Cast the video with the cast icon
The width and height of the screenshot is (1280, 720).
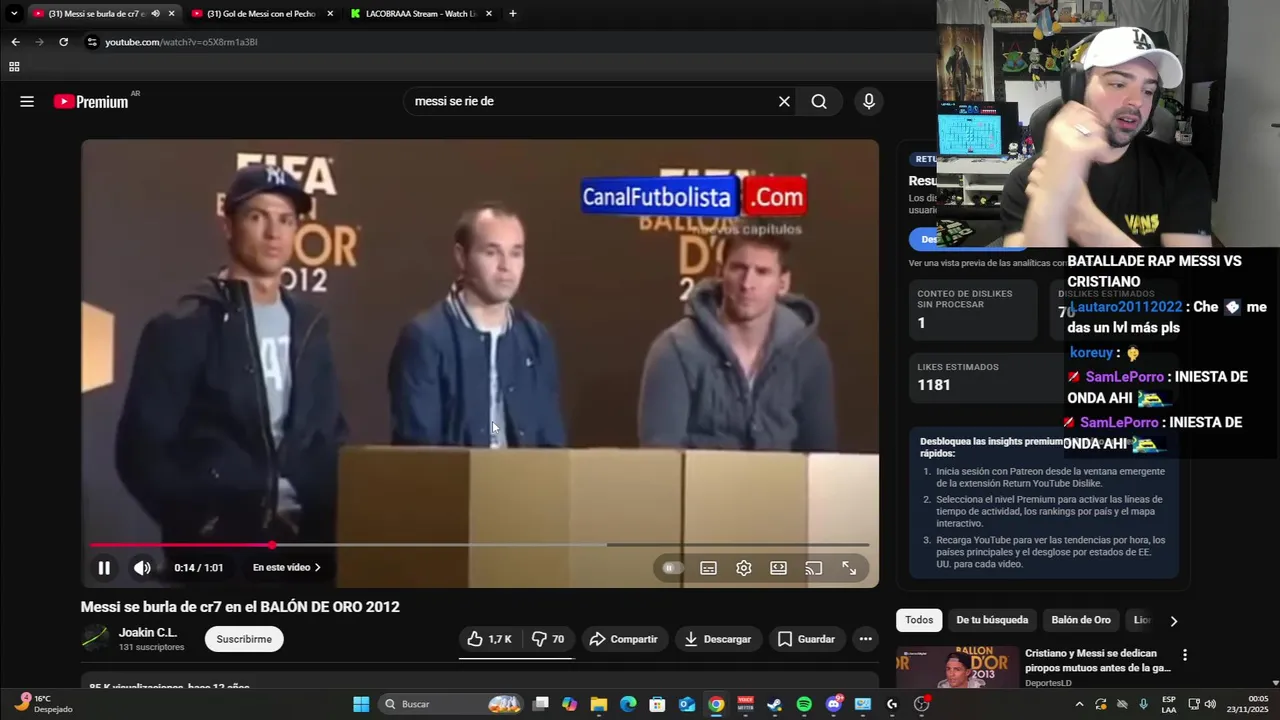pyautogui.click(x=814, y=568)
